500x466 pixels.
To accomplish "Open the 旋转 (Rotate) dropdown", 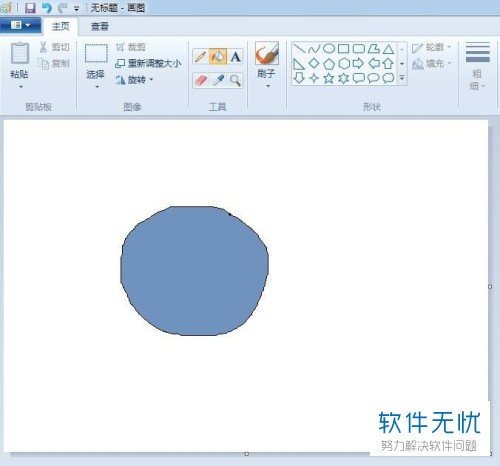I will 135,80.
